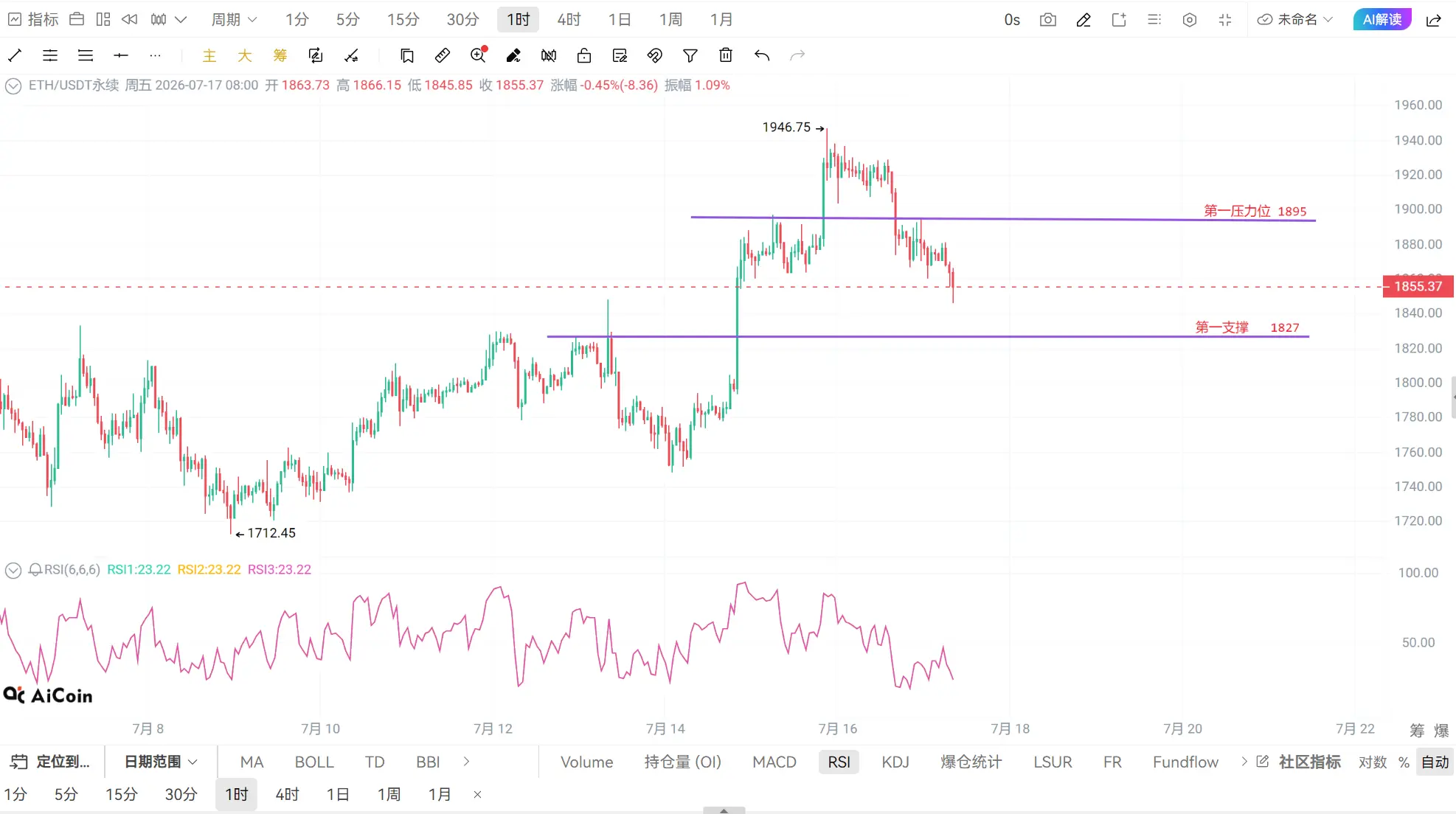Toggle the 对数 log scale option
This screenshot has width=1456, height=814.
tap(1373, 762)
